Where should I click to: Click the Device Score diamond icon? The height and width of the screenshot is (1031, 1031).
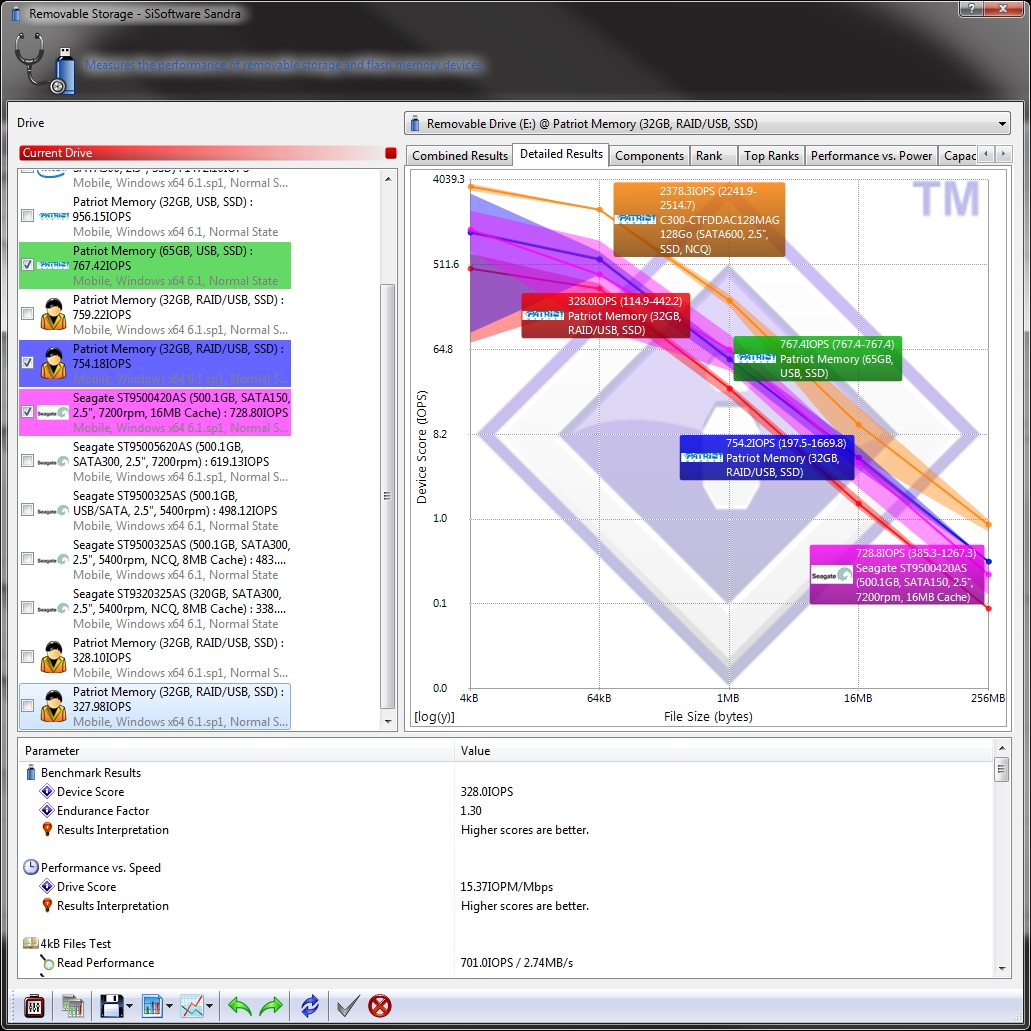point(47,792)
